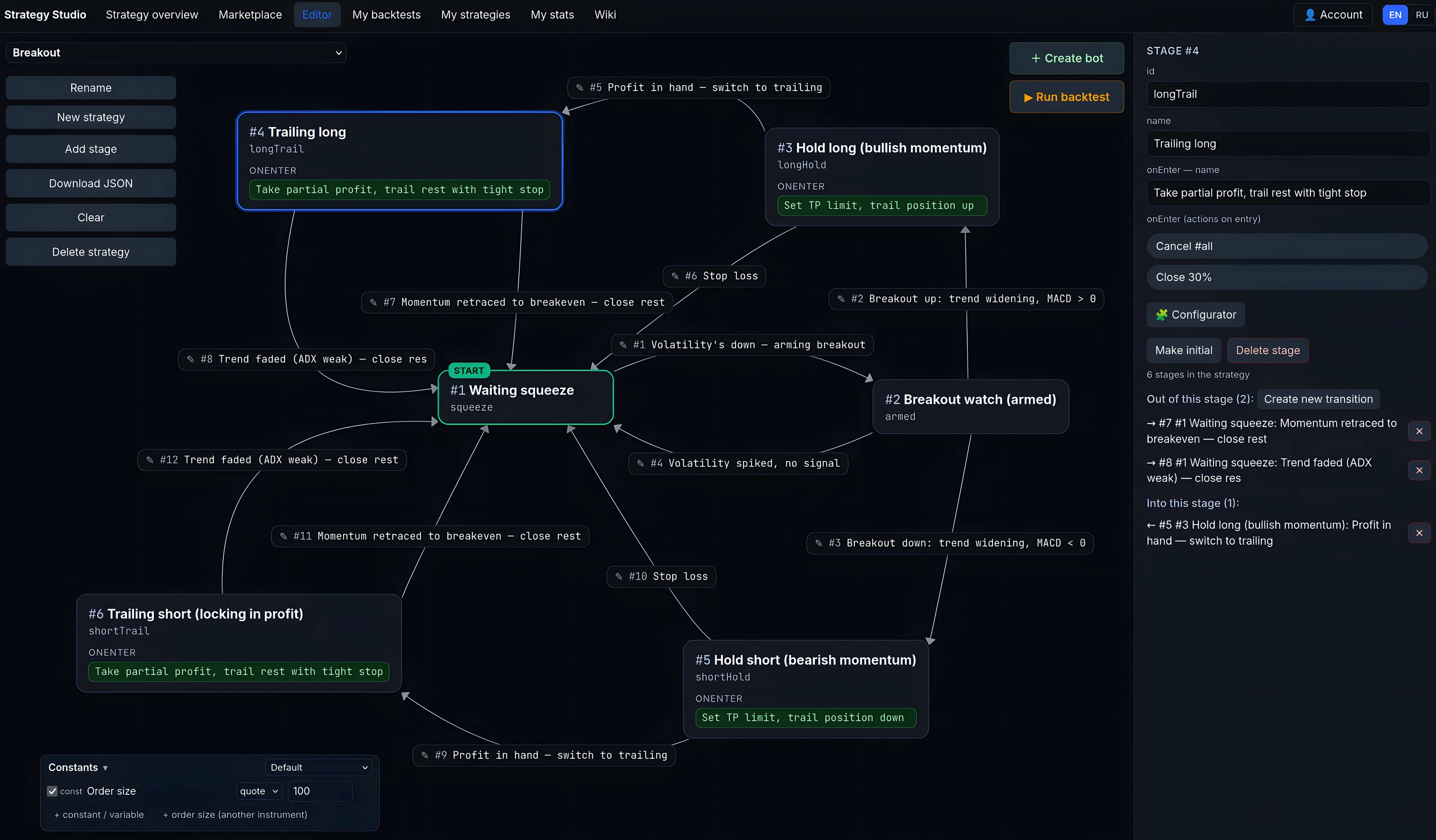The width and height of the screenshot is (1436, 840).
Task: Open the Default constants preset dropdown
Action: point(319,768)
